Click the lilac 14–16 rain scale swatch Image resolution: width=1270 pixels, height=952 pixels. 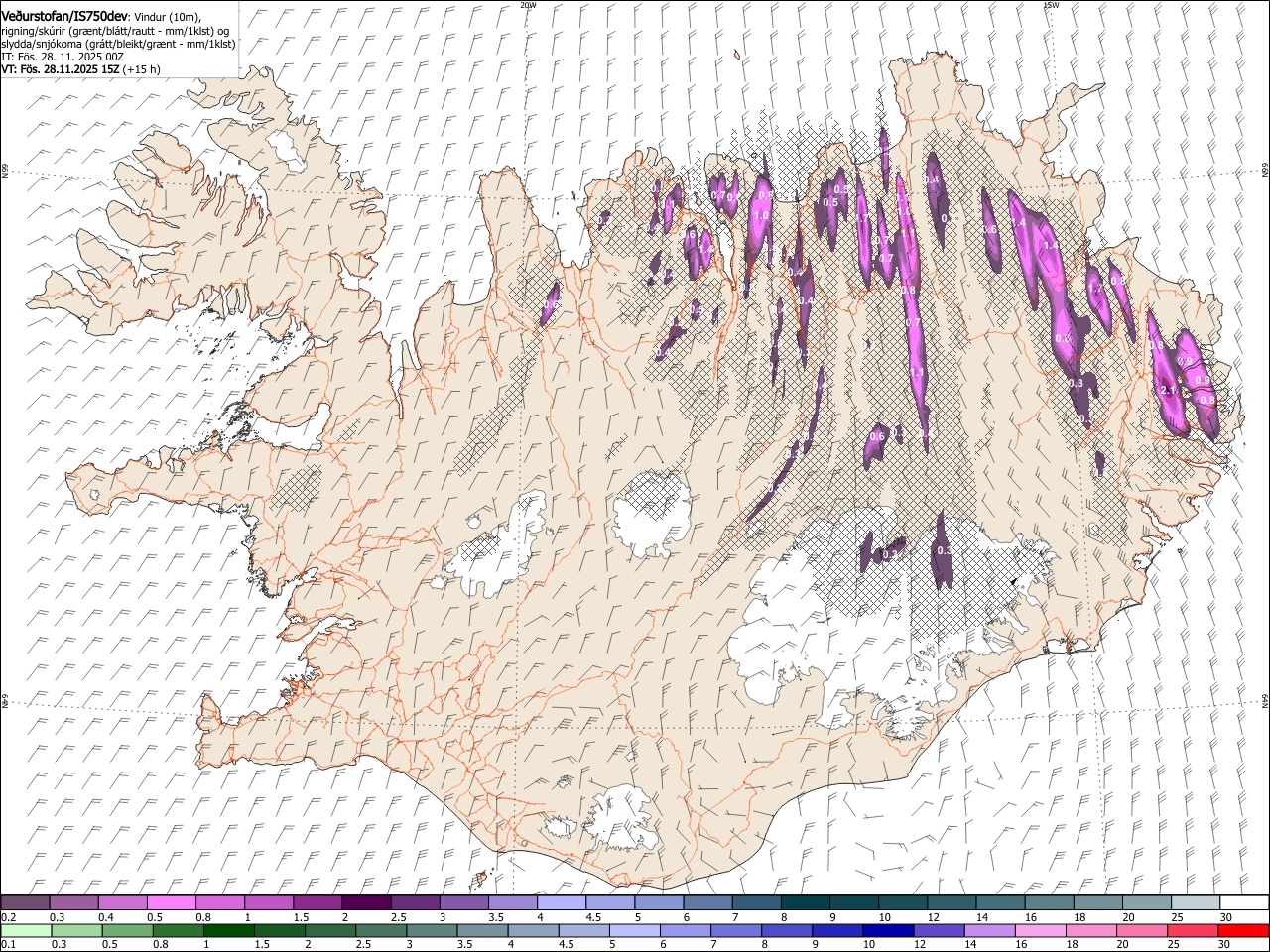click(990, 930)
